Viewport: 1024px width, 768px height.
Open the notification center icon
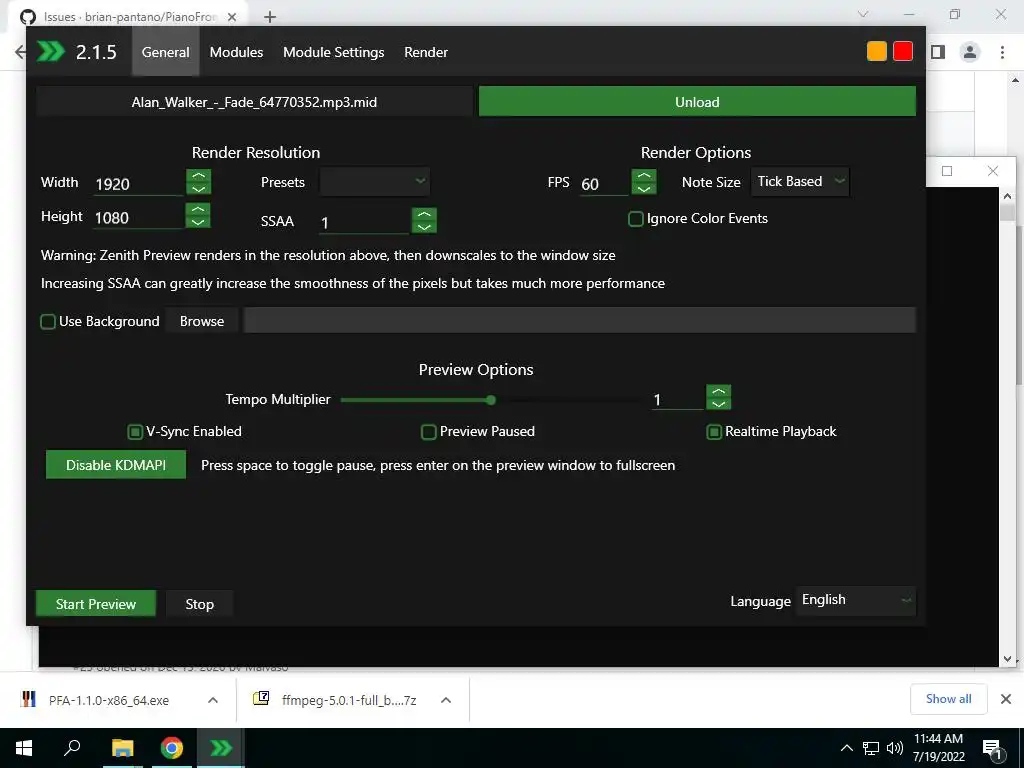(x=992, y=749)
